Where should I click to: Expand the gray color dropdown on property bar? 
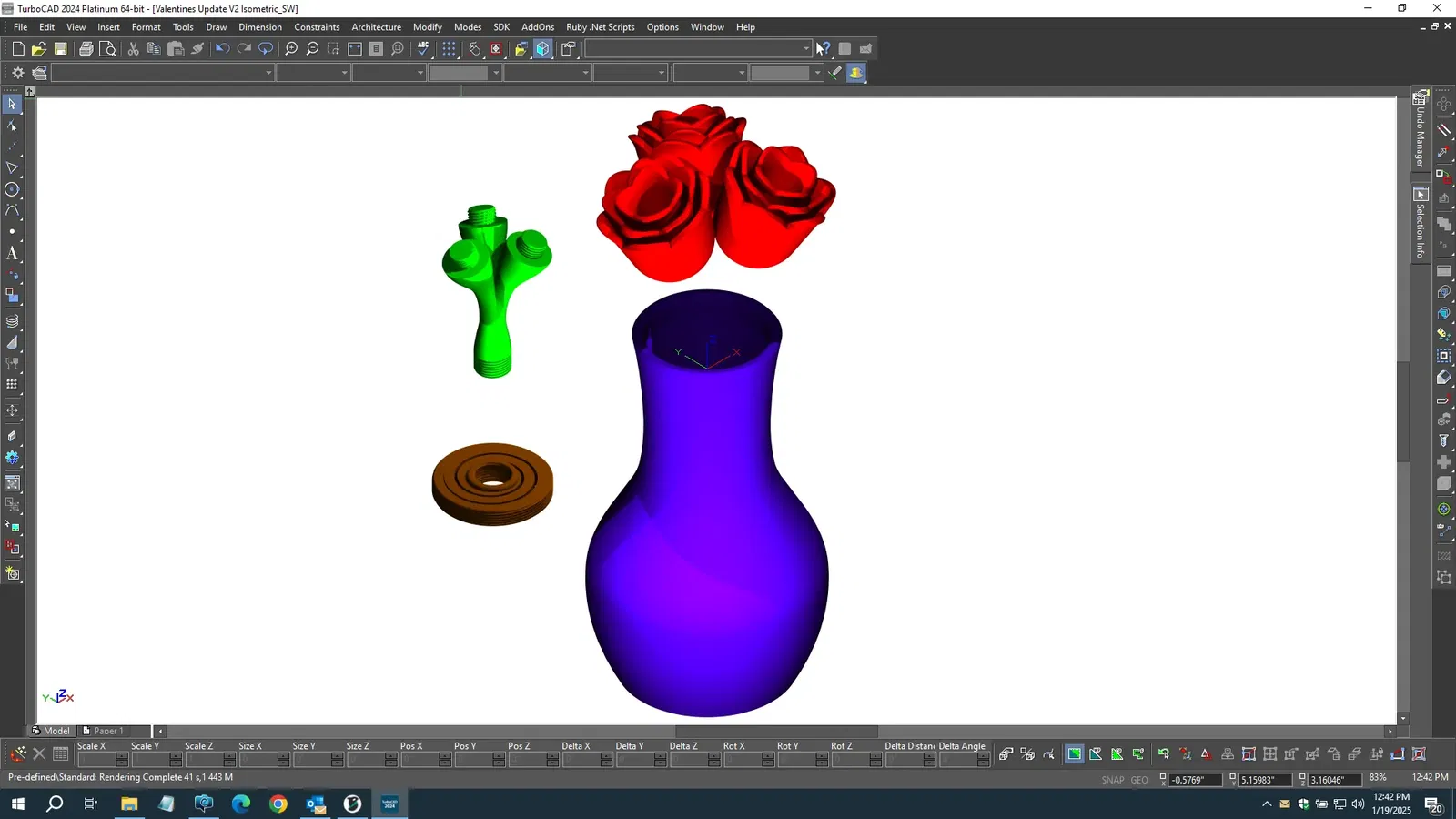pos(495,73)
